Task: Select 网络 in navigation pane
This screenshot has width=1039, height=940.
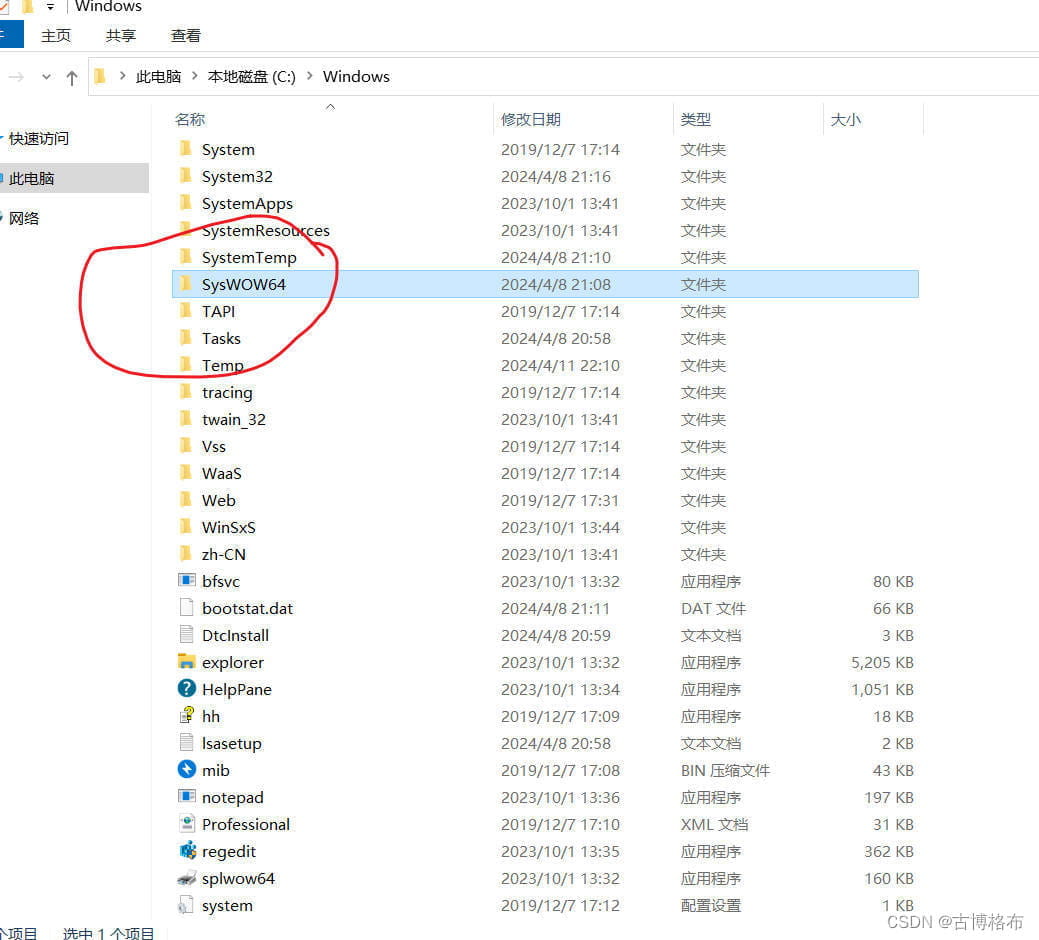Action: [24, 218]
